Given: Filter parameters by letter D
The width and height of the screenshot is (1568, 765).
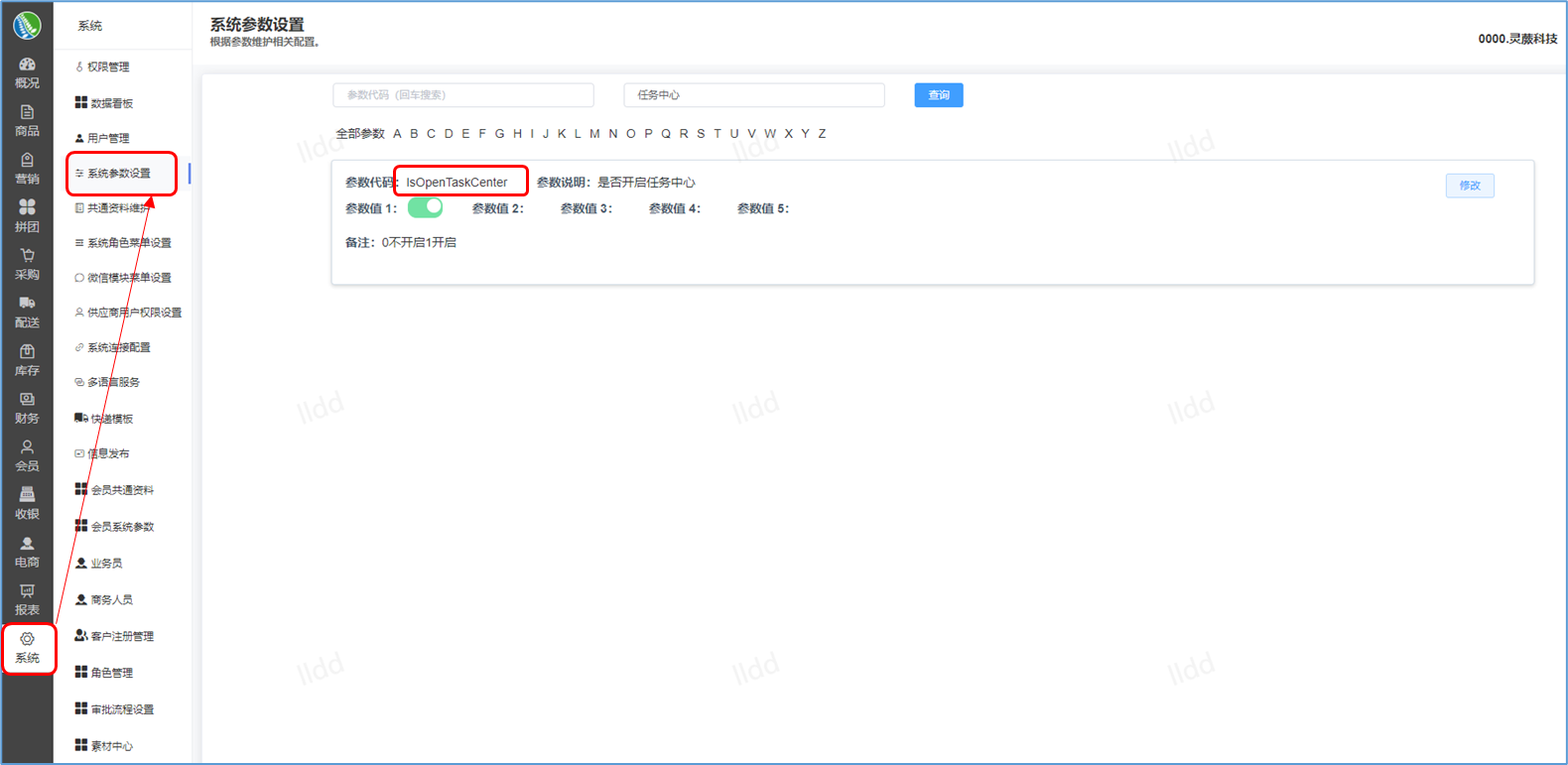Looking at the screenshot, I should point(449,134).
